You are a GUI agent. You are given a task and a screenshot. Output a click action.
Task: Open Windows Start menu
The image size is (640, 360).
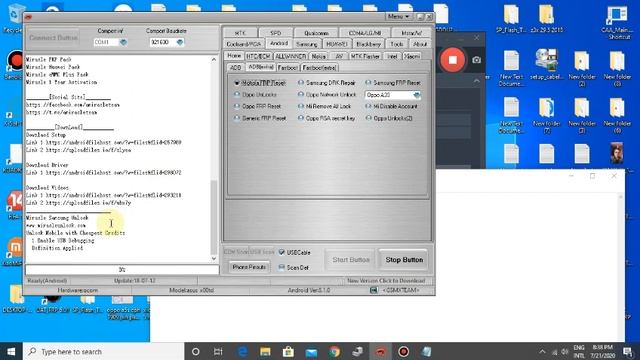[11, 351]
